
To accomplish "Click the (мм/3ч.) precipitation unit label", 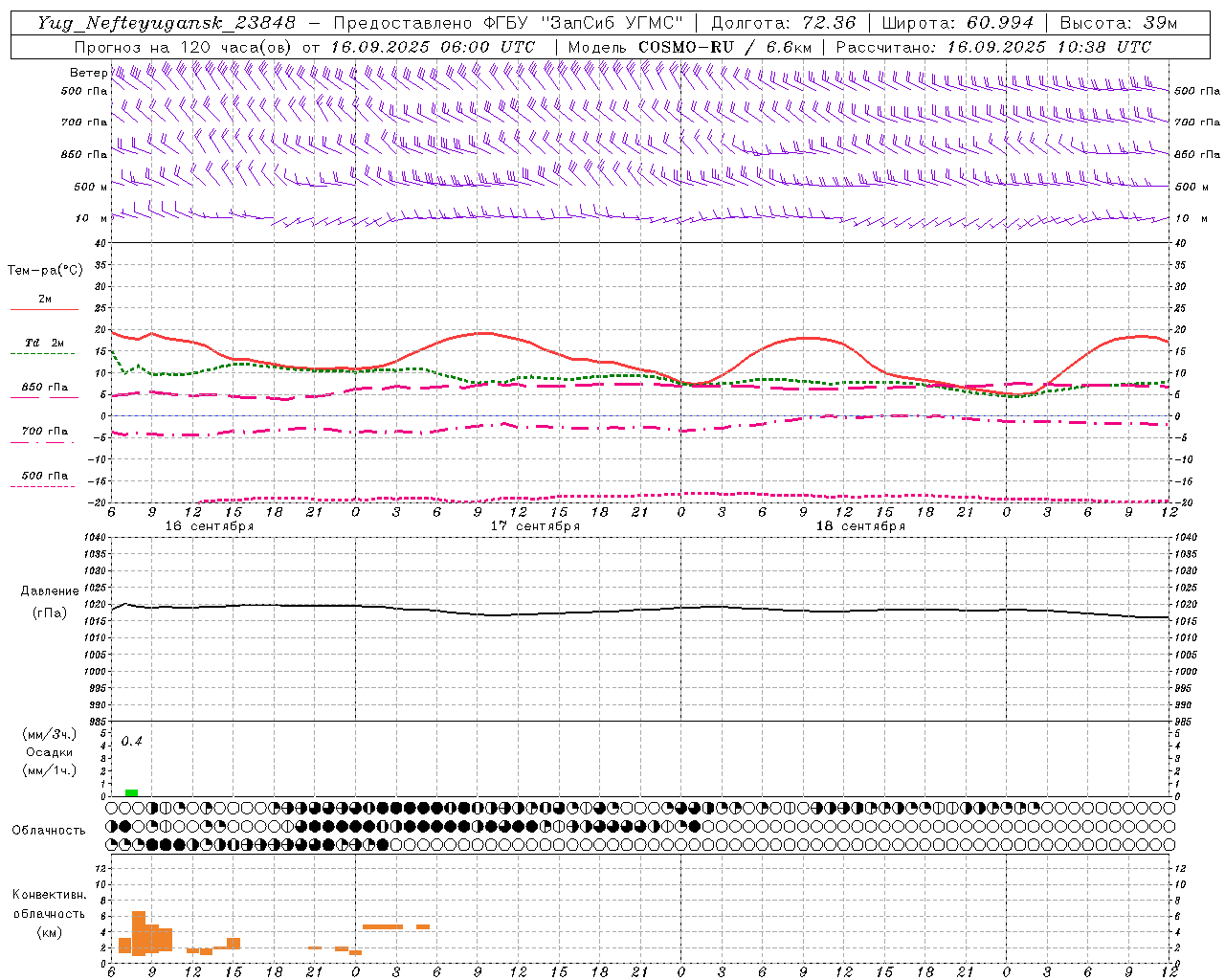I will click(x=50, y=734).
